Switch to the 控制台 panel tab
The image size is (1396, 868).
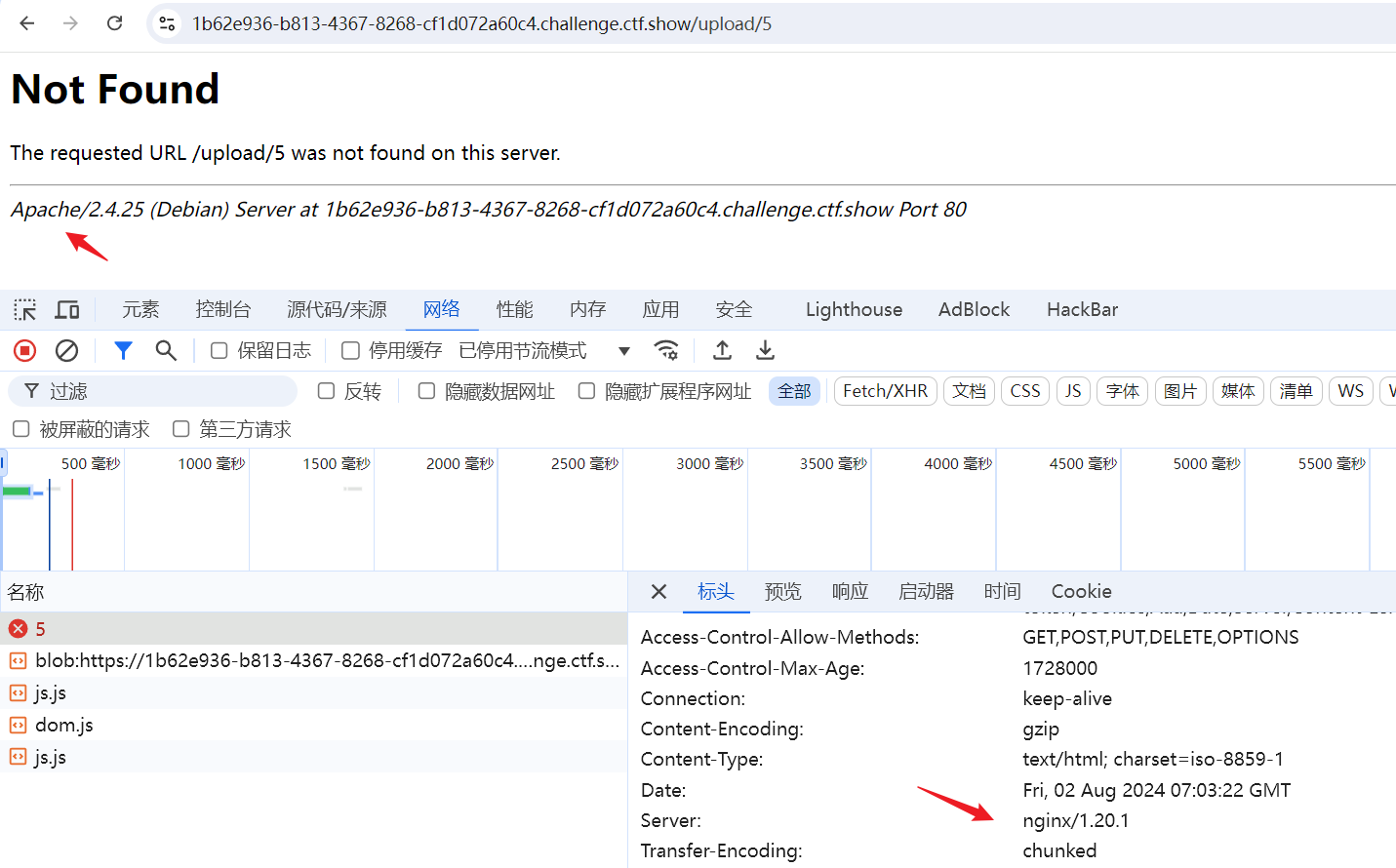222,309
